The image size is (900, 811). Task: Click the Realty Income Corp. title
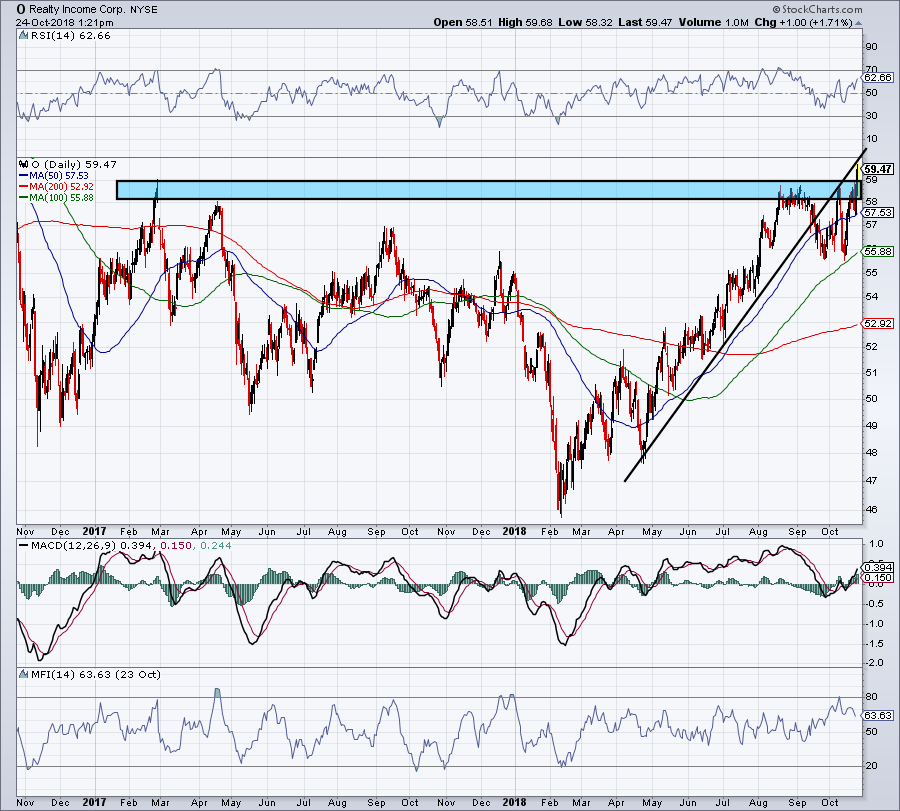pyautogui.click(x=77, y=9)
